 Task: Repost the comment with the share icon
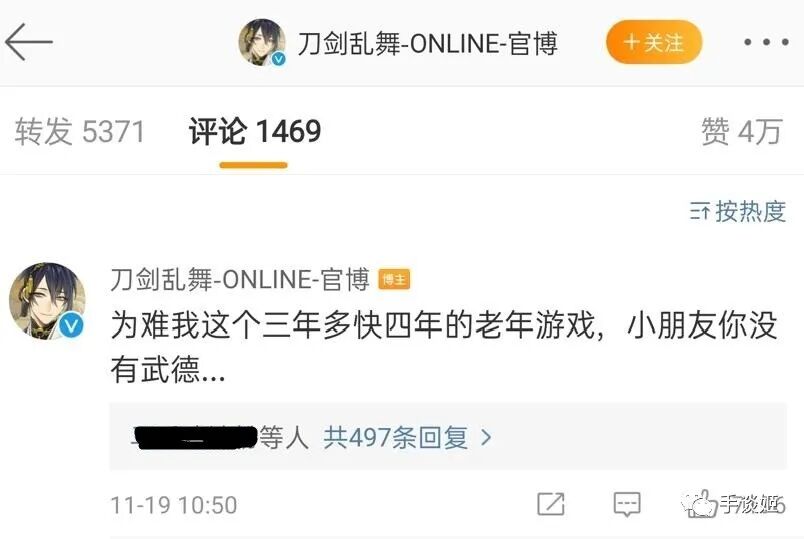(x=551, y=504)
